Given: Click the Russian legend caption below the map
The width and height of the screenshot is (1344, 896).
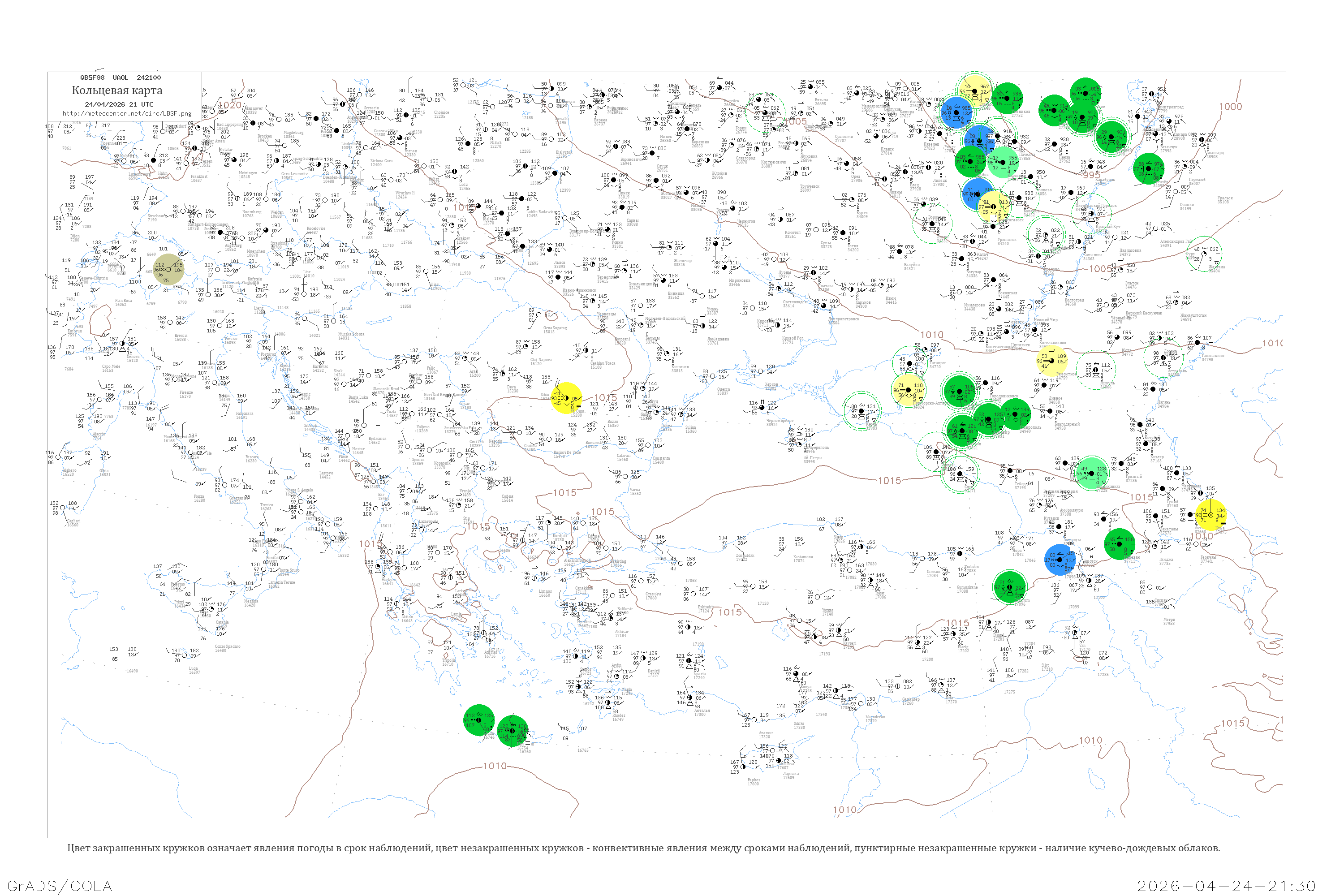Looking at the screenshot, I should [x=643, y=848].
